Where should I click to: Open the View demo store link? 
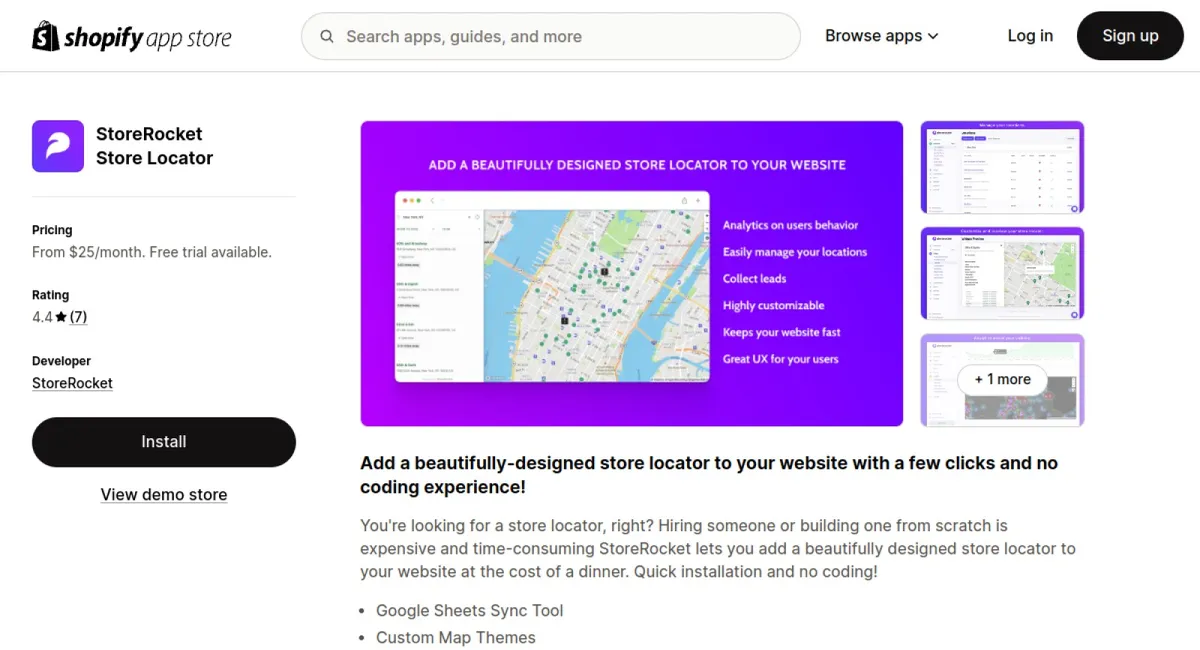click(x=164, y=495)
